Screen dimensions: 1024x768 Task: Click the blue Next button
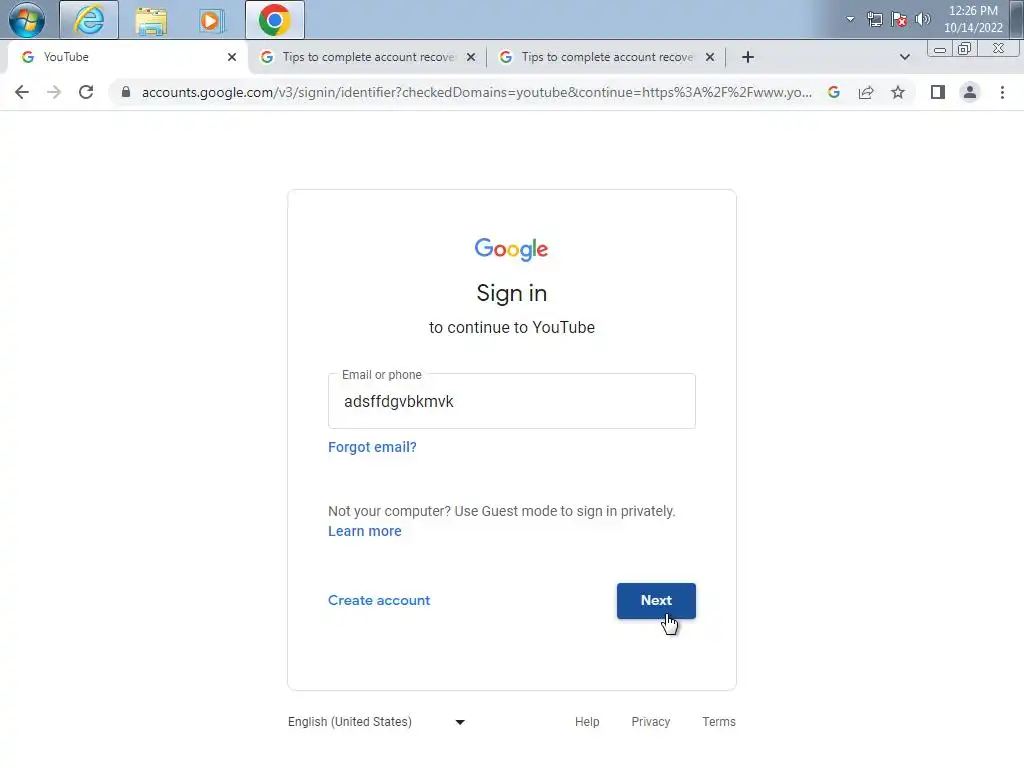click(656, 601)
